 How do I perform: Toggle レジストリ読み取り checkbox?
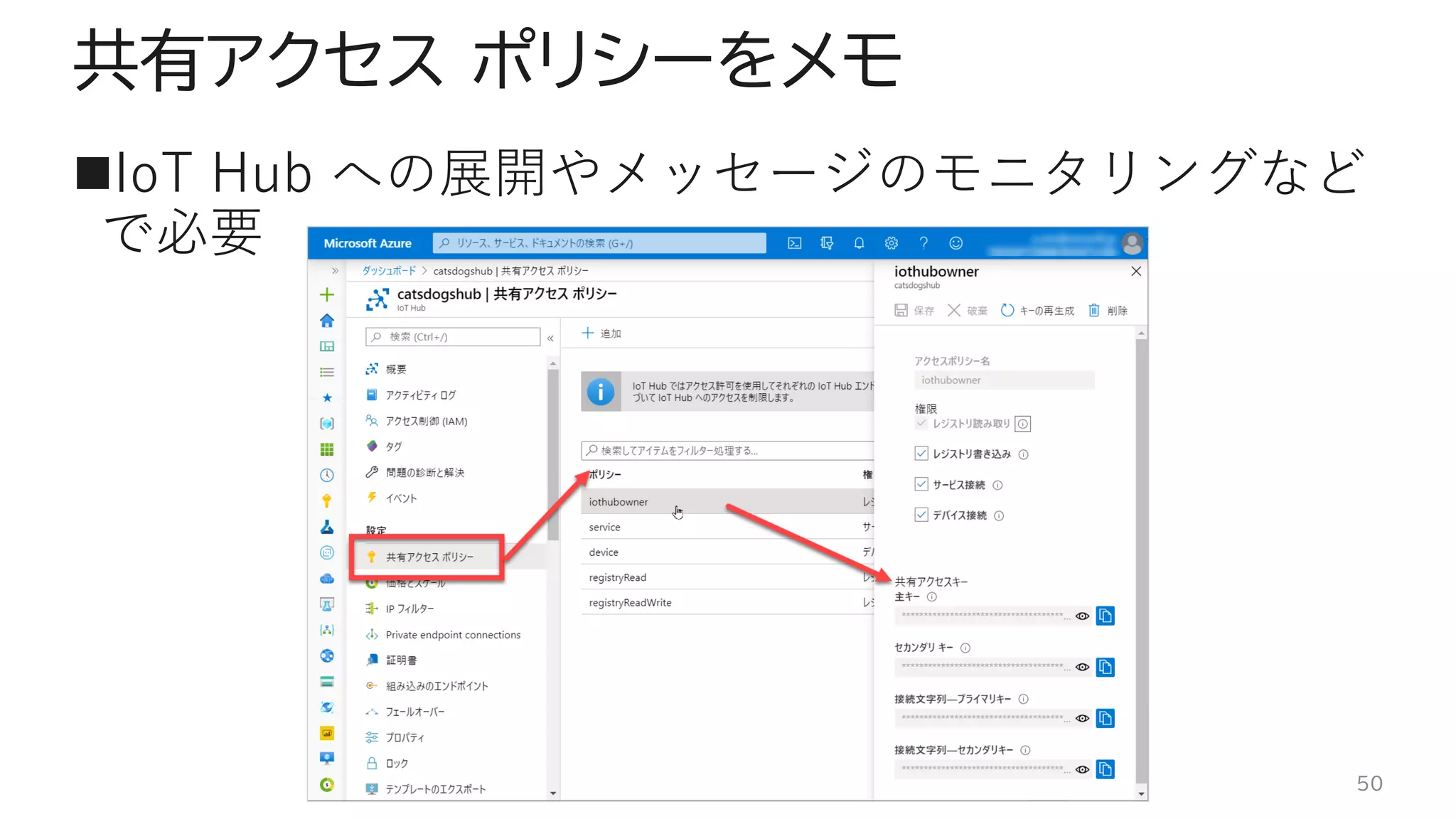click(x=921, y=424)
